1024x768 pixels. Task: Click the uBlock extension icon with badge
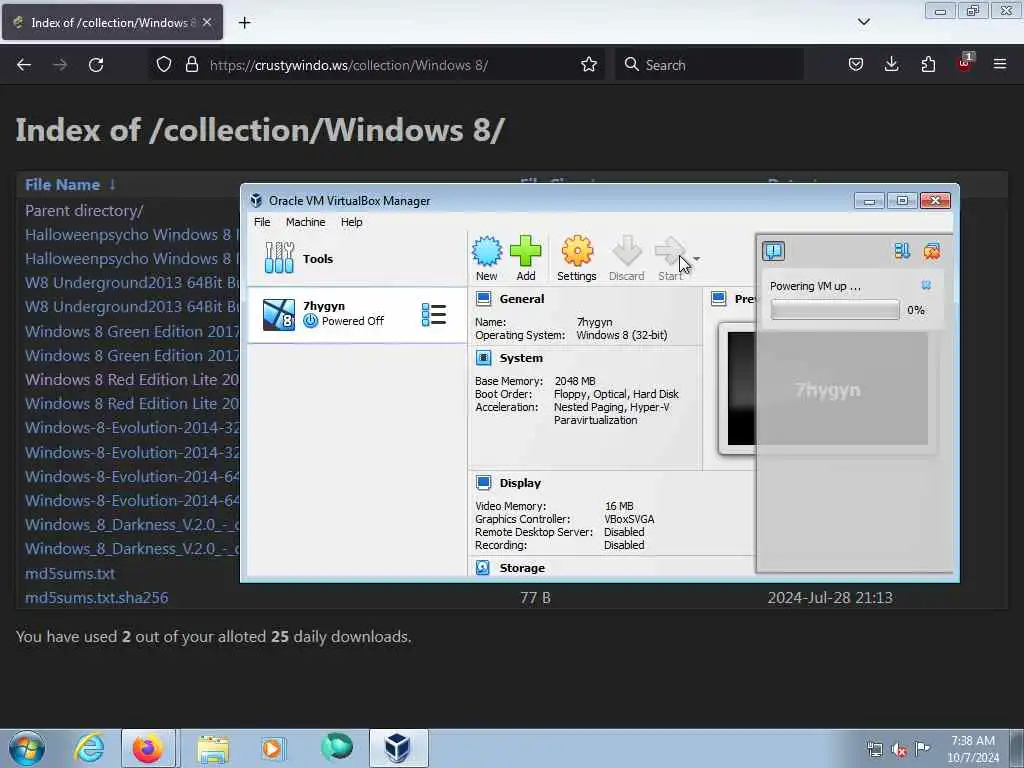pos(965,63)
